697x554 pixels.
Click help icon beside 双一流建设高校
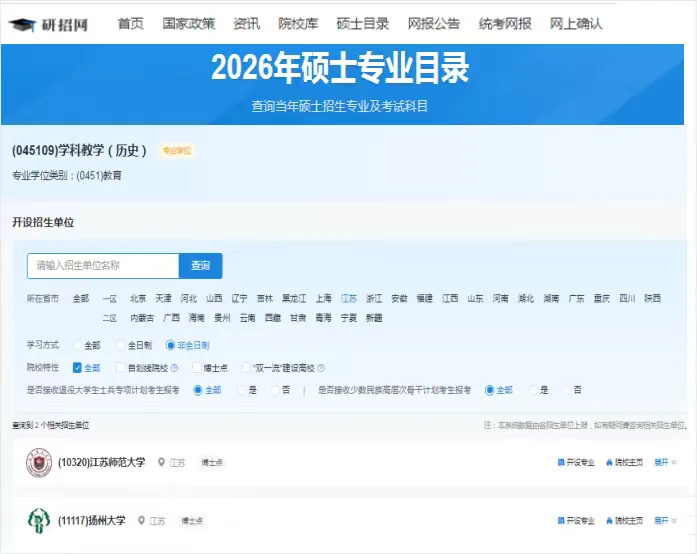(x=321, y=368)
